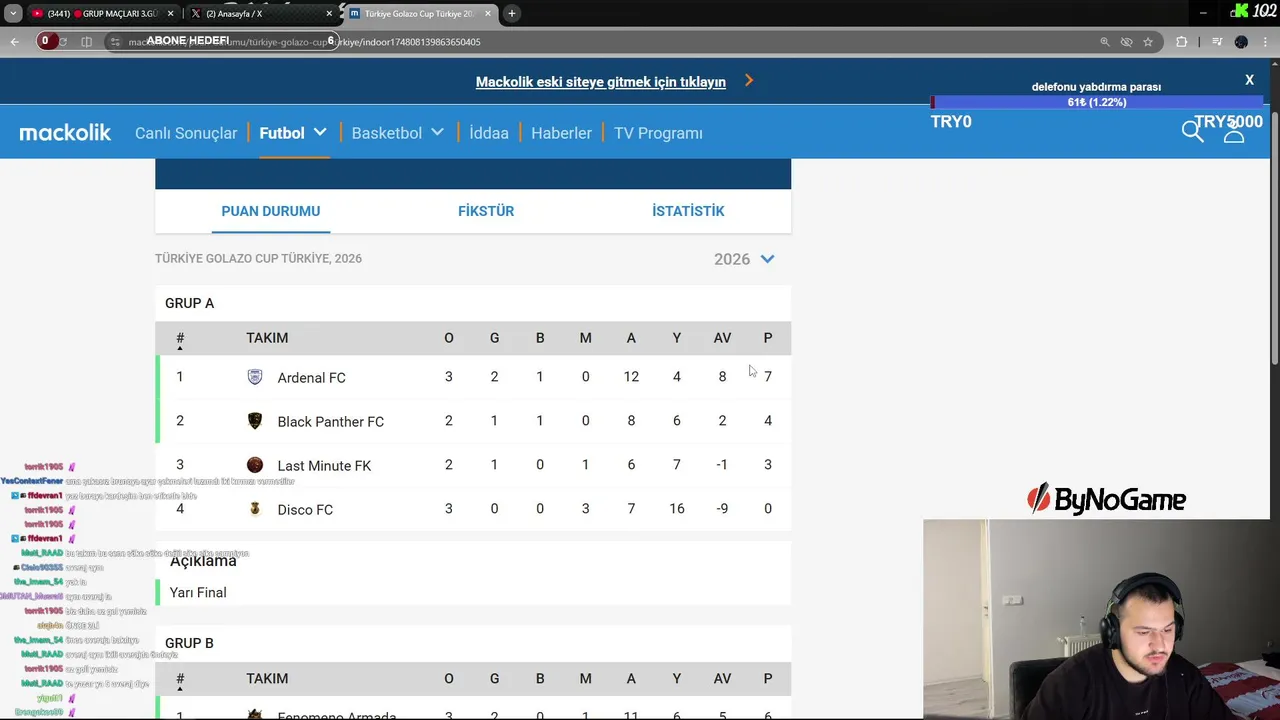Click the site search magnifier icon
Viewport: 1280px width, 720px height.
(x=1192, y=132)
